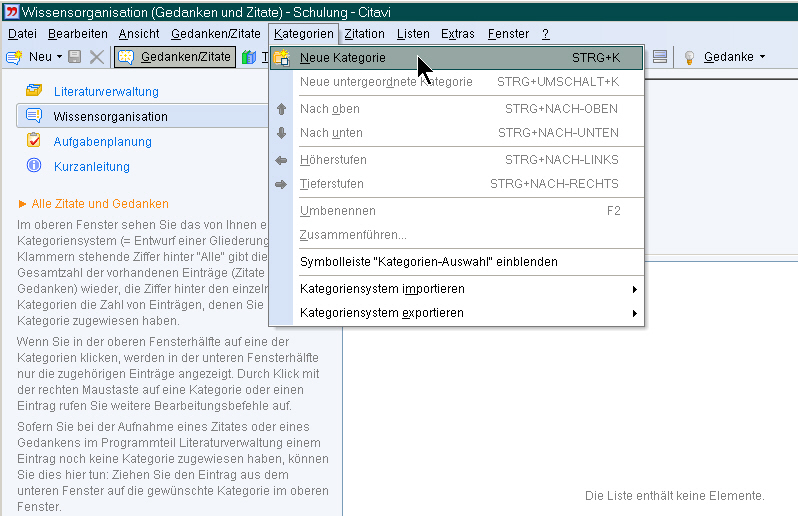This screenshot has width=798, height=516.
Task: Open the Zitation menu
Action: [364, 34]
